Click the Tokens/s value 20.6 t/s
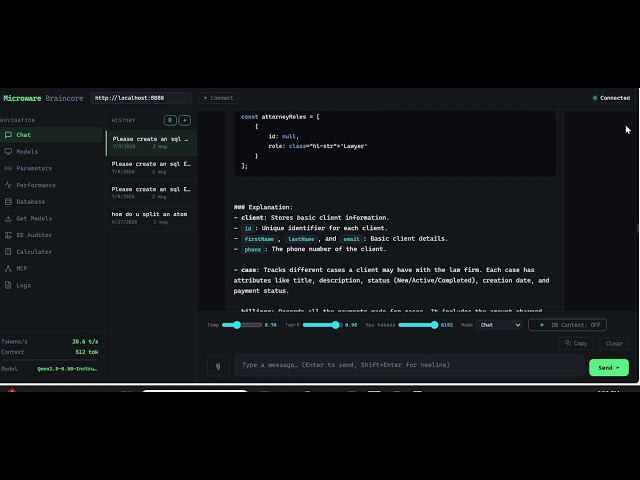This screenshot has height=480, width=640. click(x=85, y=341)
